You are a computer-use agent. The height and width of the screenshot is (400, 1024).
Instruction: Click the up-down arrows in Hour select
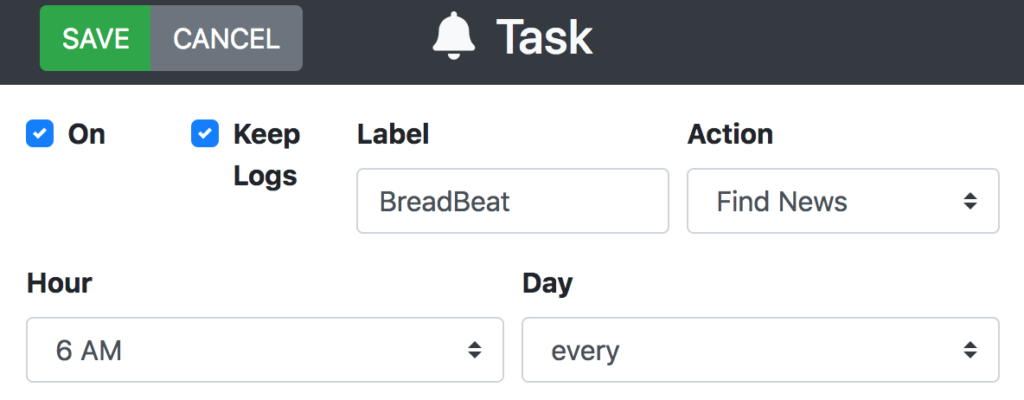[475, 350]
